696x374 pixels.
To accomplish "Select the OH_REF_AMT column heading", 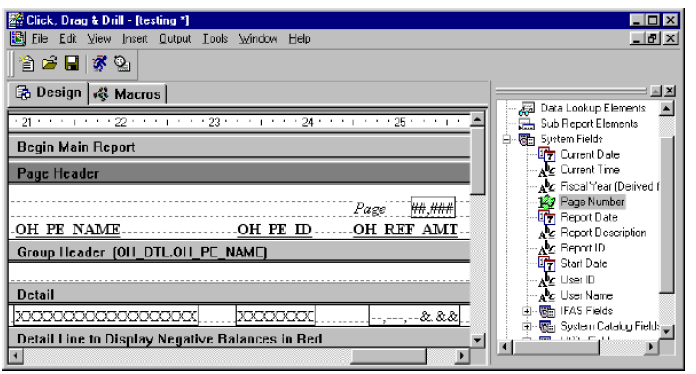I will 405,229.
